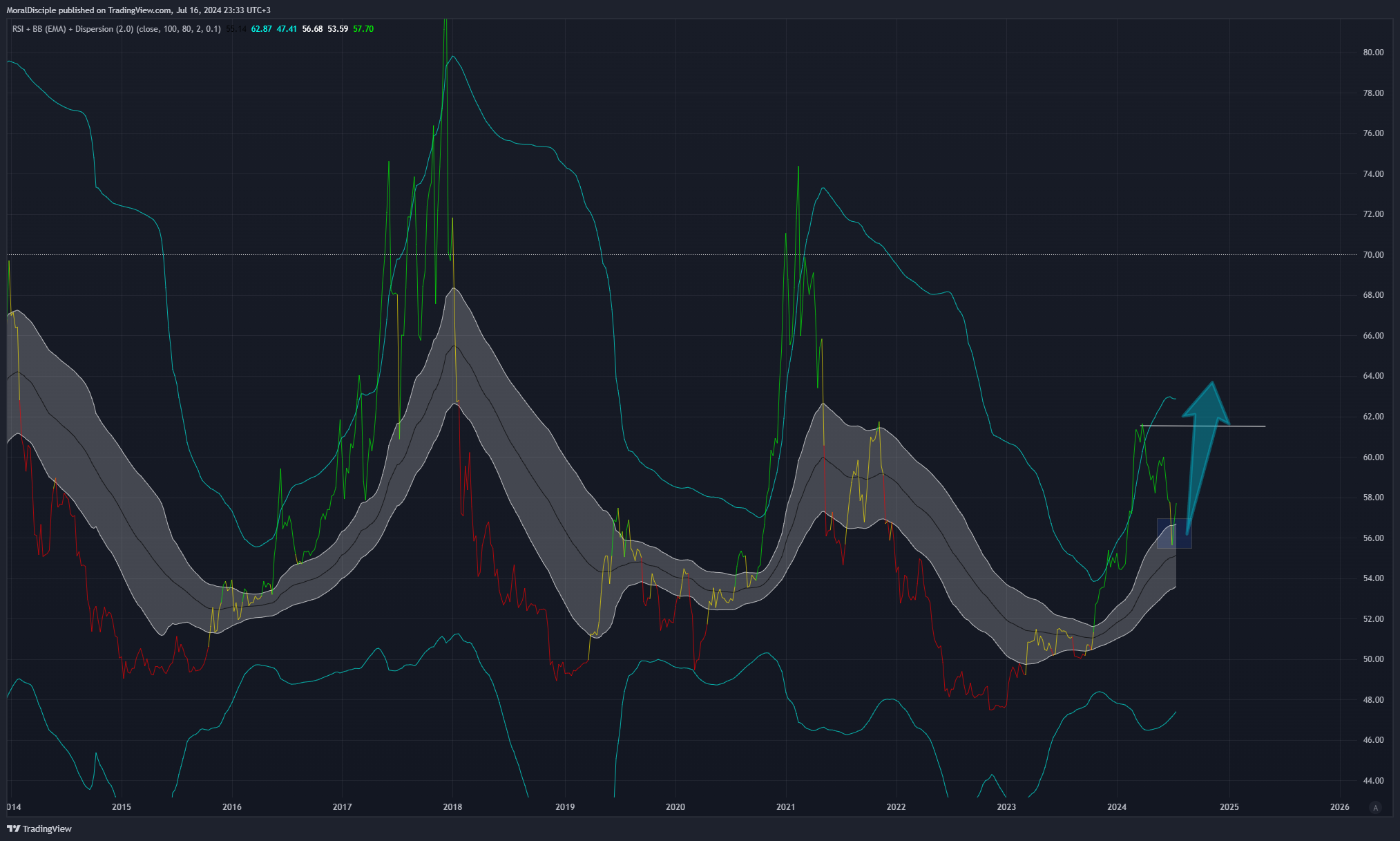Click the 2020 label on the time axis
This screenshot has width=1400, height=841.
pyautogui.click(x=675, y=807)
